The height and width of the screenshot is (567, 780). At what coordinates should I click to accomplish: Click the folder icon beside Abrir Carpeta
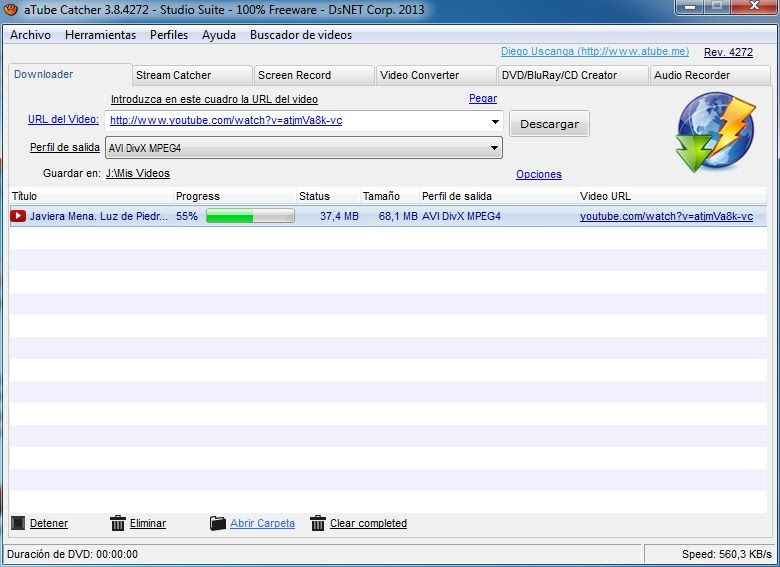218,523
